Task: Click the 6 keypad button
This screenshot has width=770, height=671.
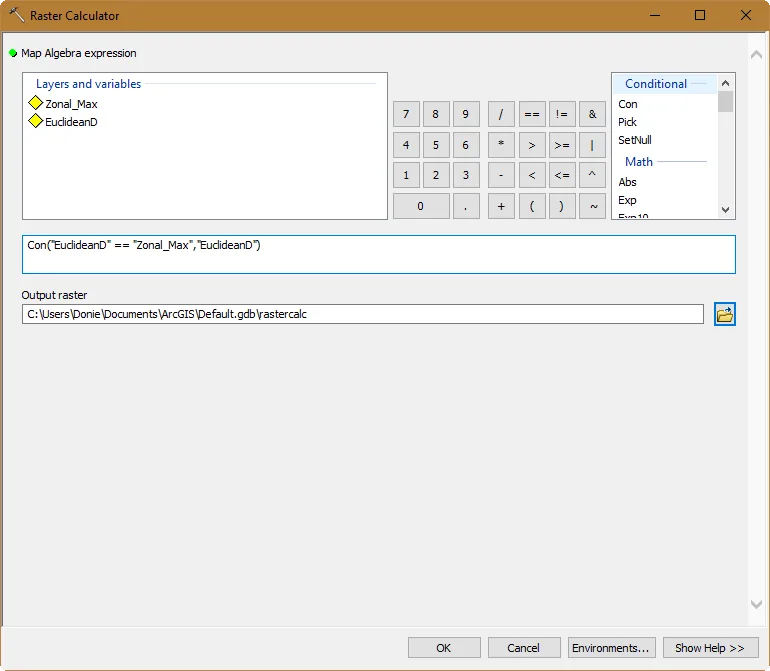Action: tap(466, 145)
